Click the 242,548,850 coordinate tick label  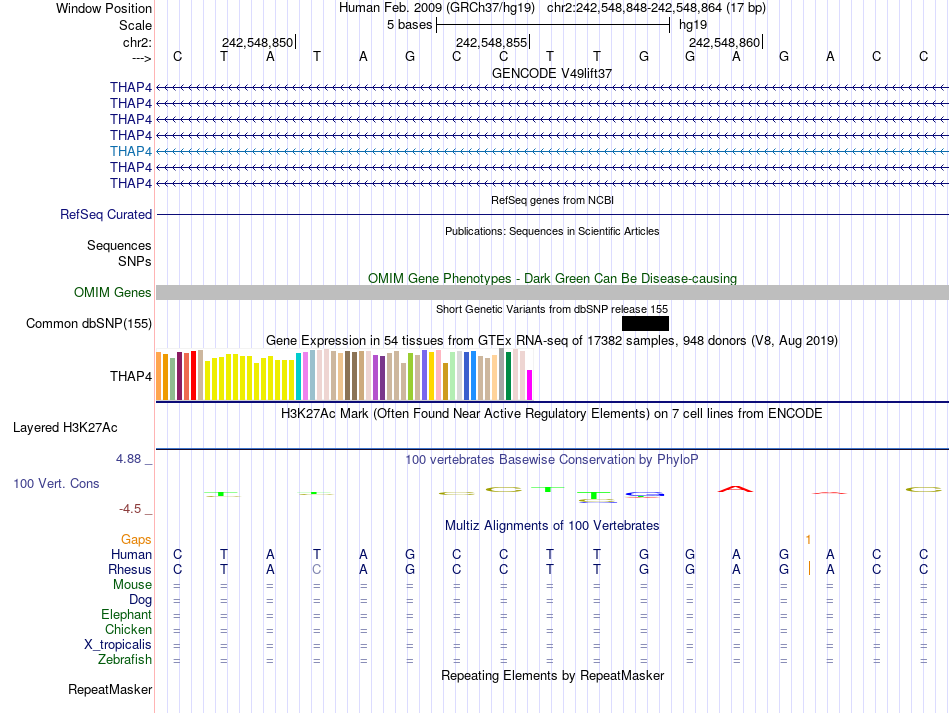click(x=257, y=42)
